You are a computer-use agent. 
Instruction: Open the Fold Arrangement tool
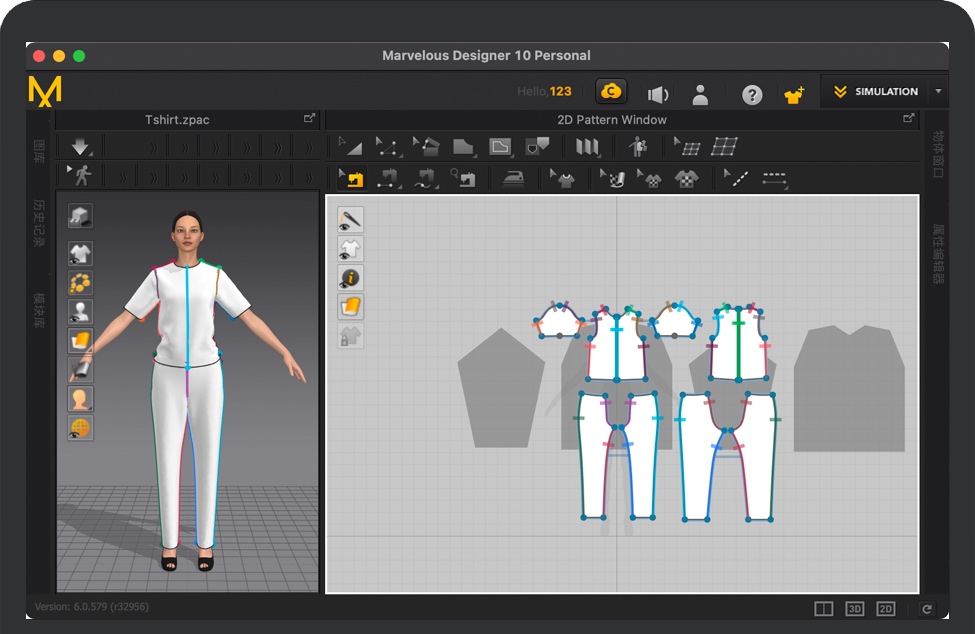[x=587, y=147]
